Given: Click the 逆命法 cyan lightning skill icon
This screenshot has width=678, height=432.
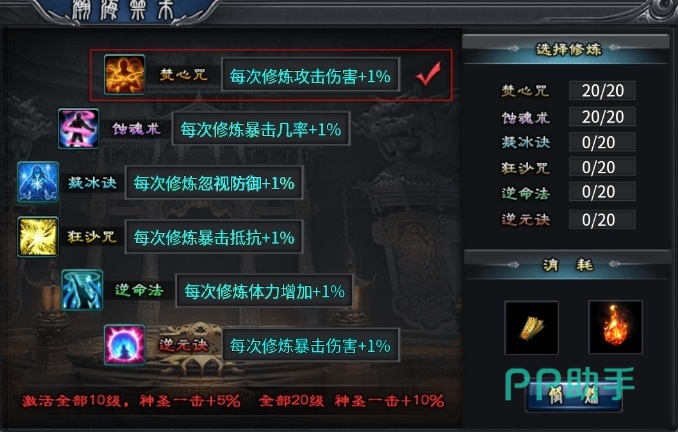Looking at the screenshot, I should (82, 290).
